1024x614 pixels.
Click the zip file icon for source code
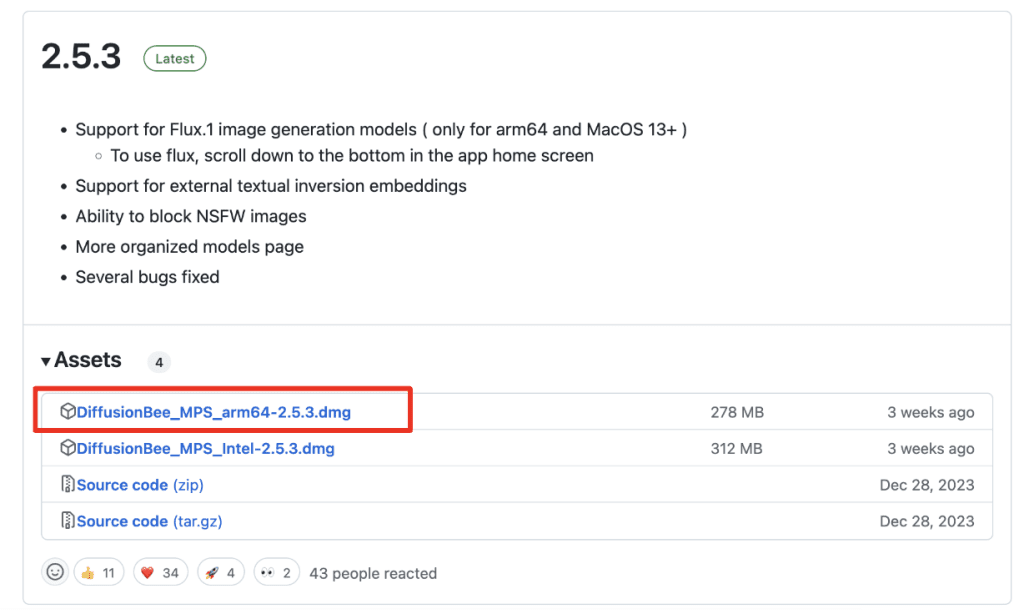coord(67,484)
